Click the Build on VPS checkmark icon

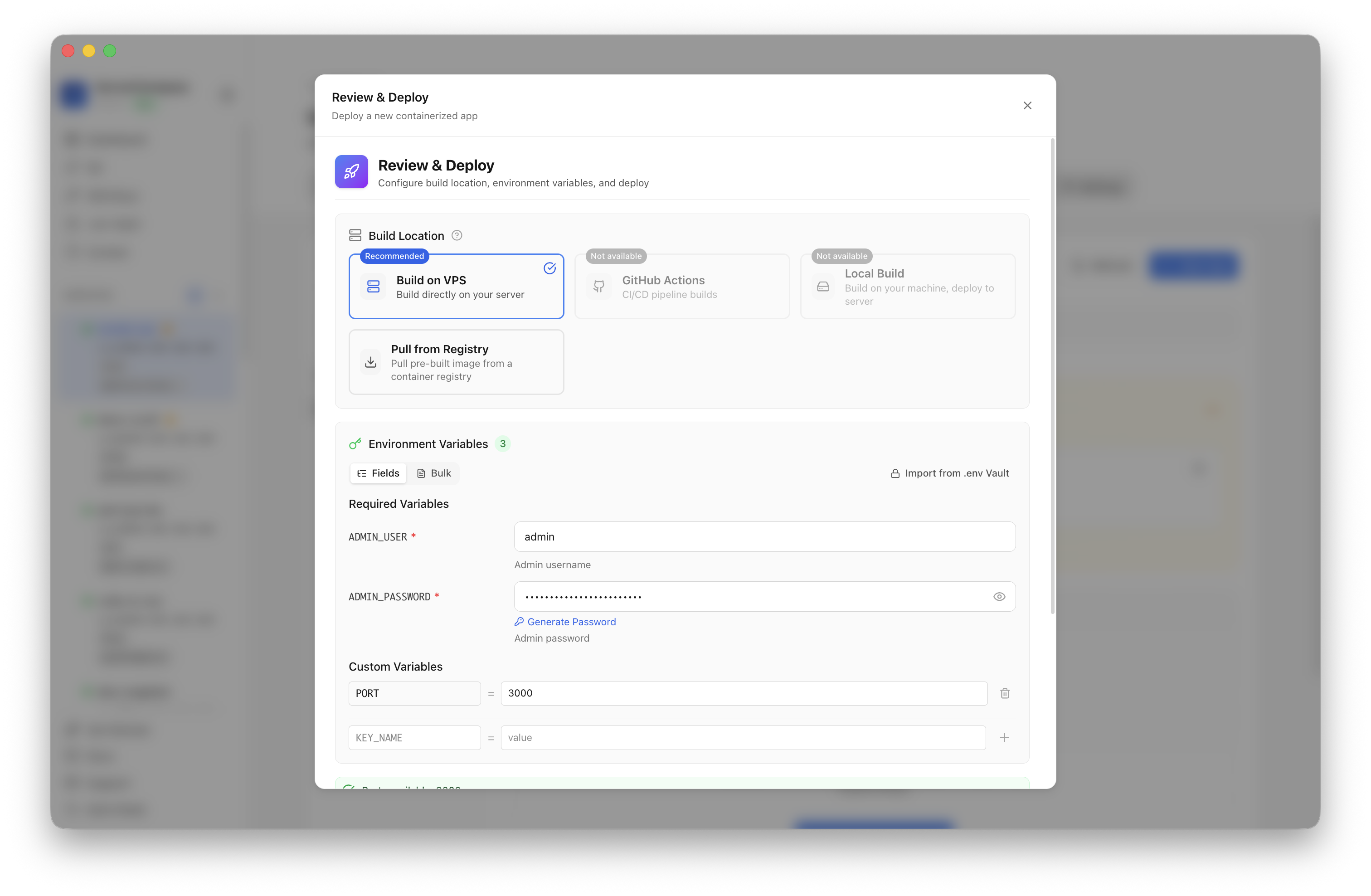pos(549,268)
